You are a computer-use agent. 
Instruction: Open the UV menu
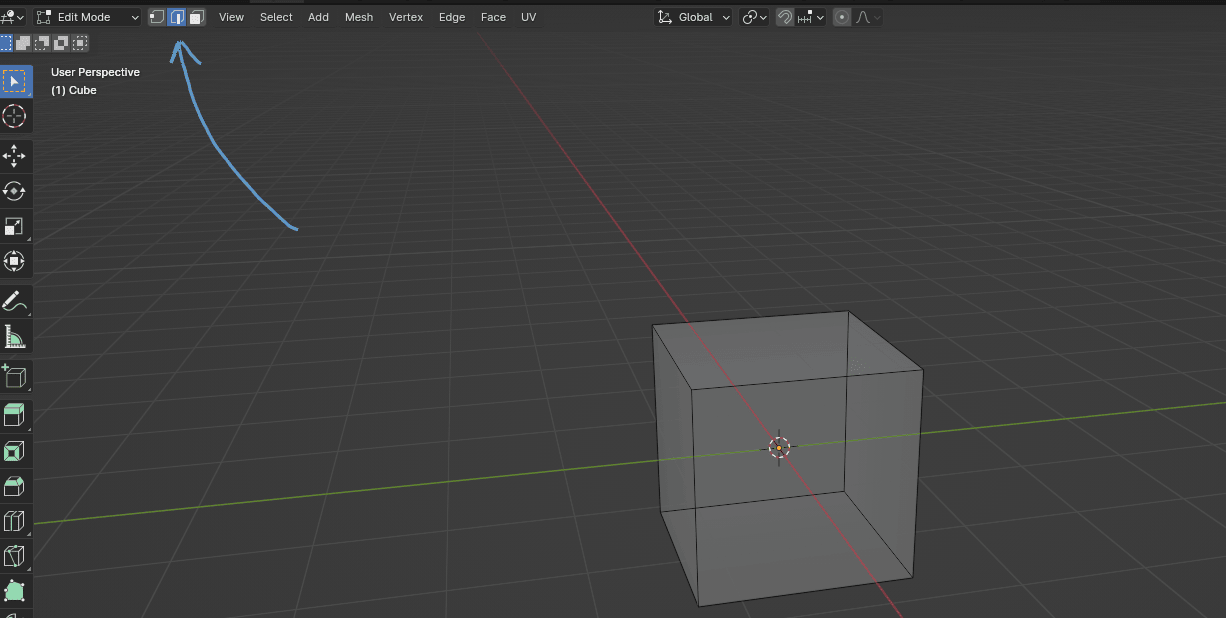[528, 17]
